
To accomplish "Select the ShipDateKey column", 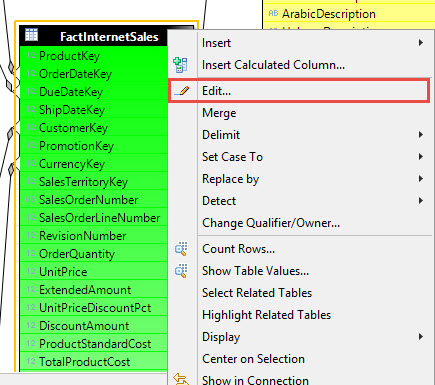I will point(93,109).
